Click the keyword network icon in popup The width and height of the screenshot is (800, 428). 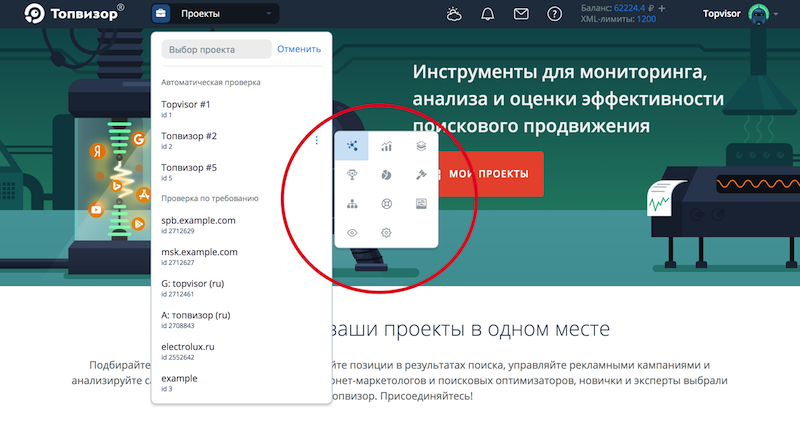[352, 146]
